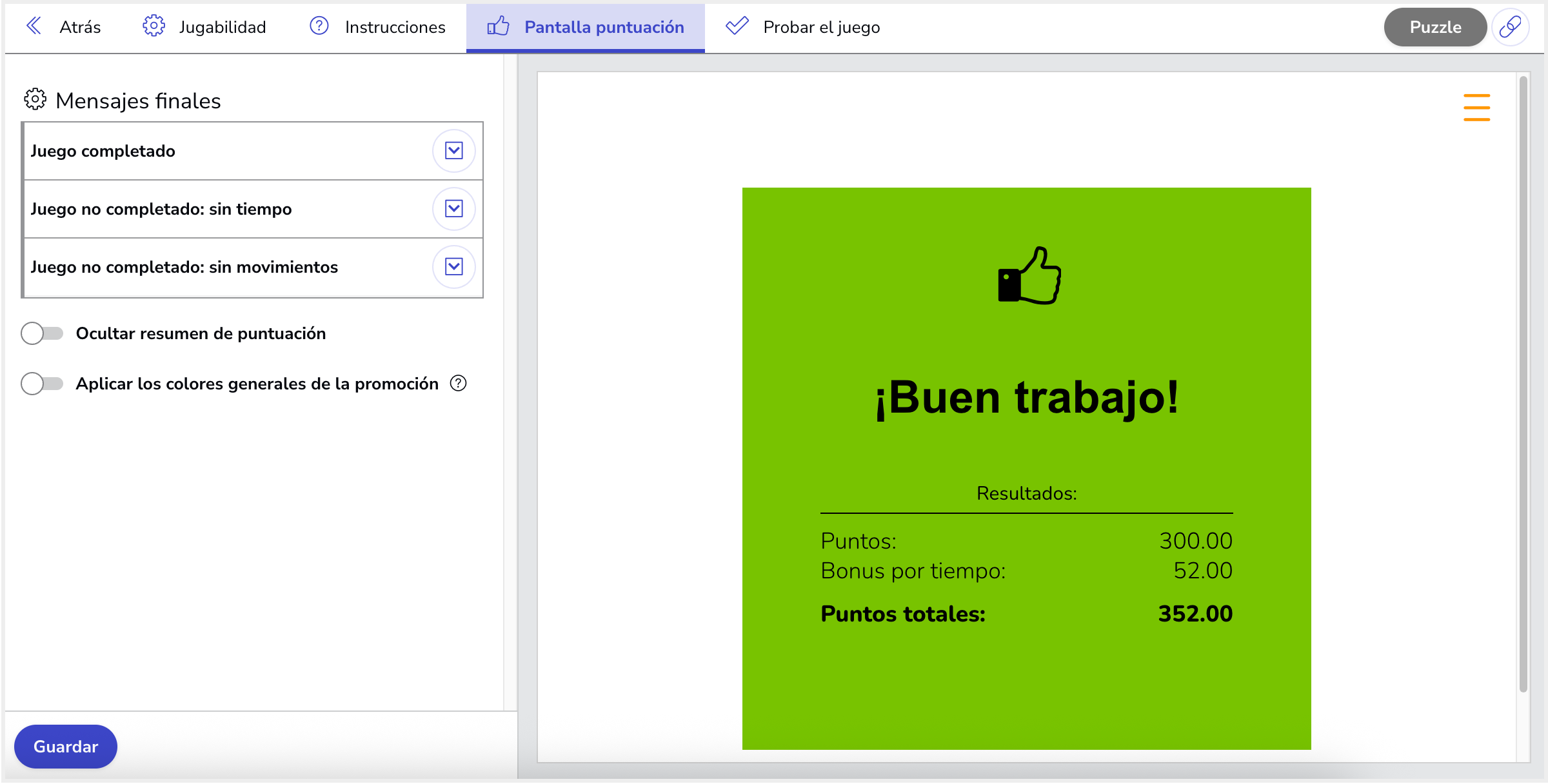Click the back arrow icon

point(34,26)
